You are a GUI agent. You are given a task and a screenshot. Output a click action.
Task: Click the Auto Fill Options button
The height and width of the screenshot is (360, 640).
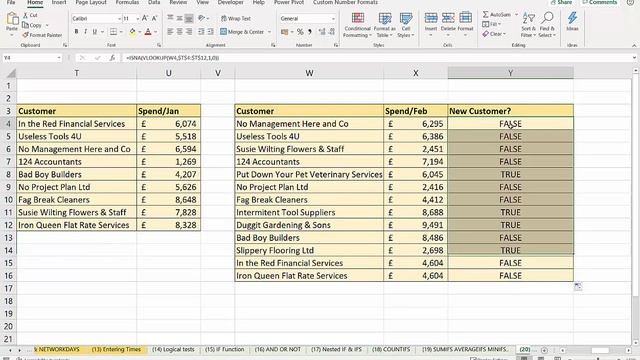[578, 286]
